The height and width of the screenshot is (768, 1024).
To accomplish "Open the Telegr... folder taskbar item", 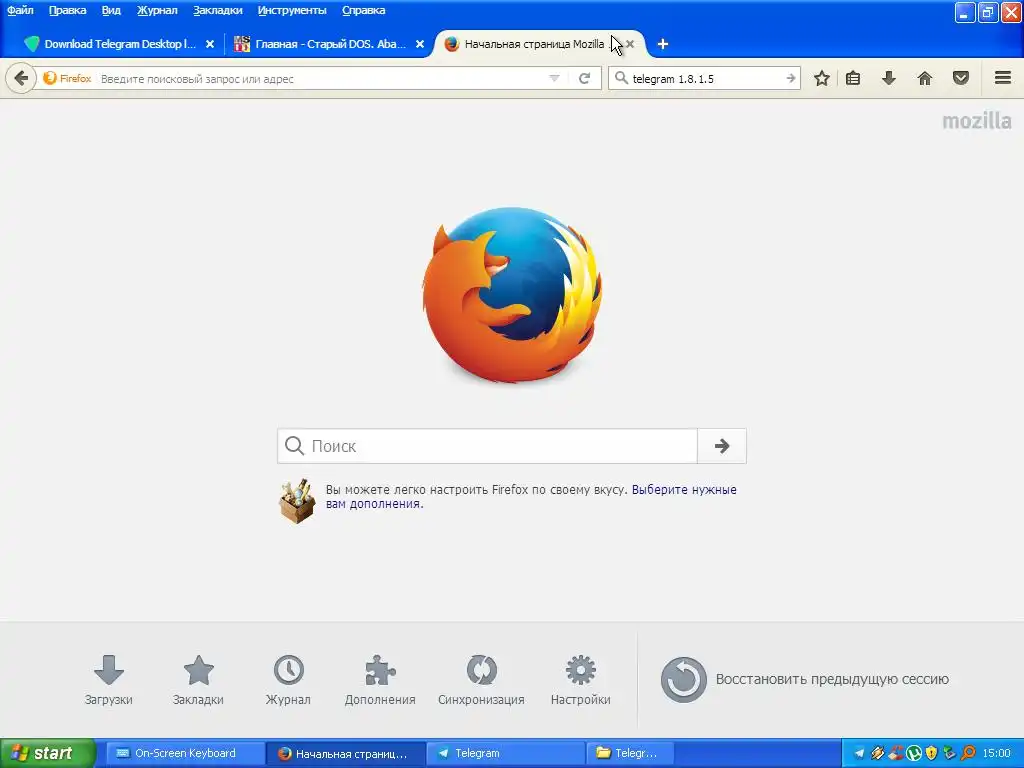I will [x=629, y=753].
